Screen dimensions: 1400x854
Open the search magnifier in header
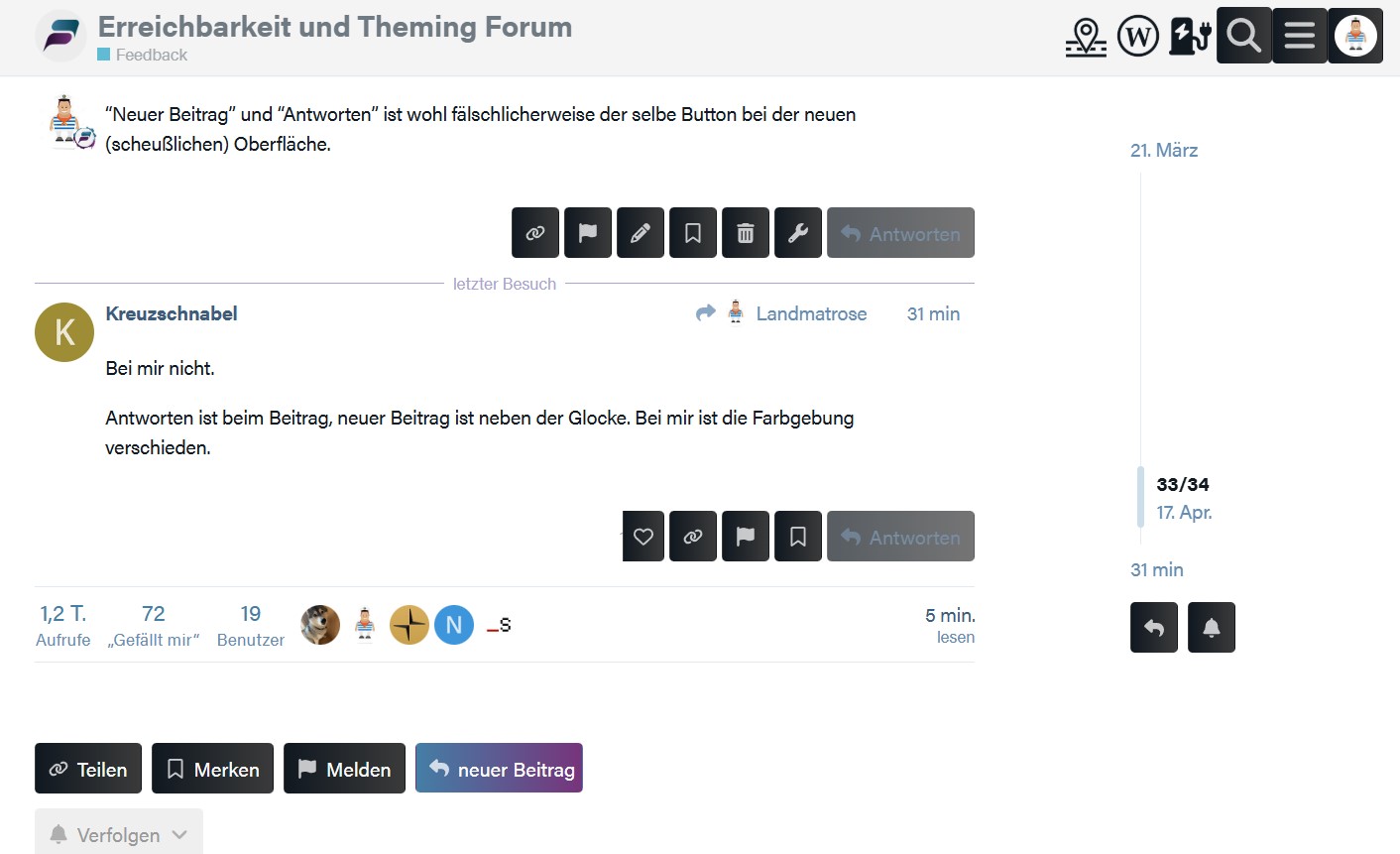coord(1243,36)
